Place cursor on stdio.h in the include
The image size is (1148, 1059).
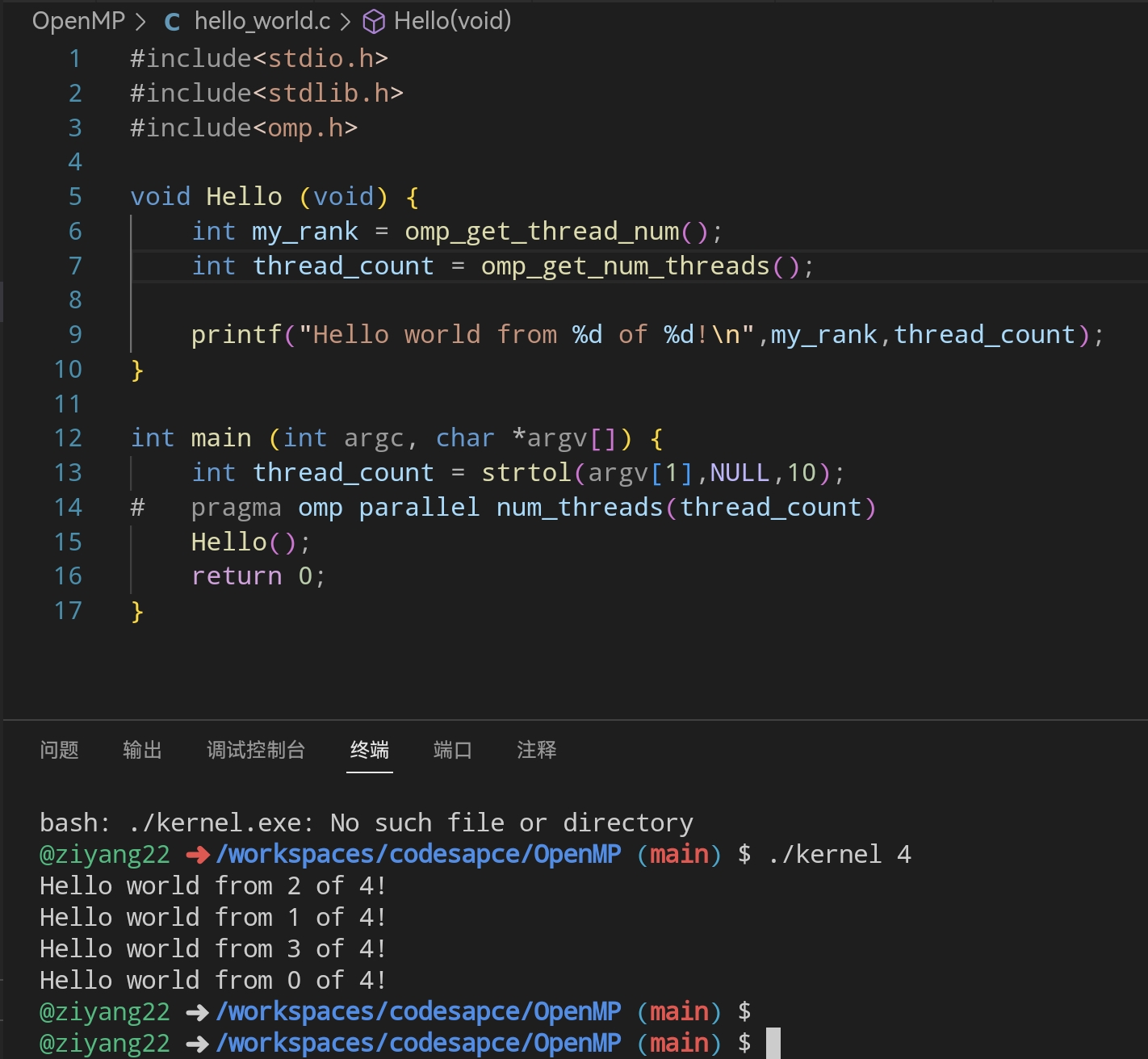[321, 59]
